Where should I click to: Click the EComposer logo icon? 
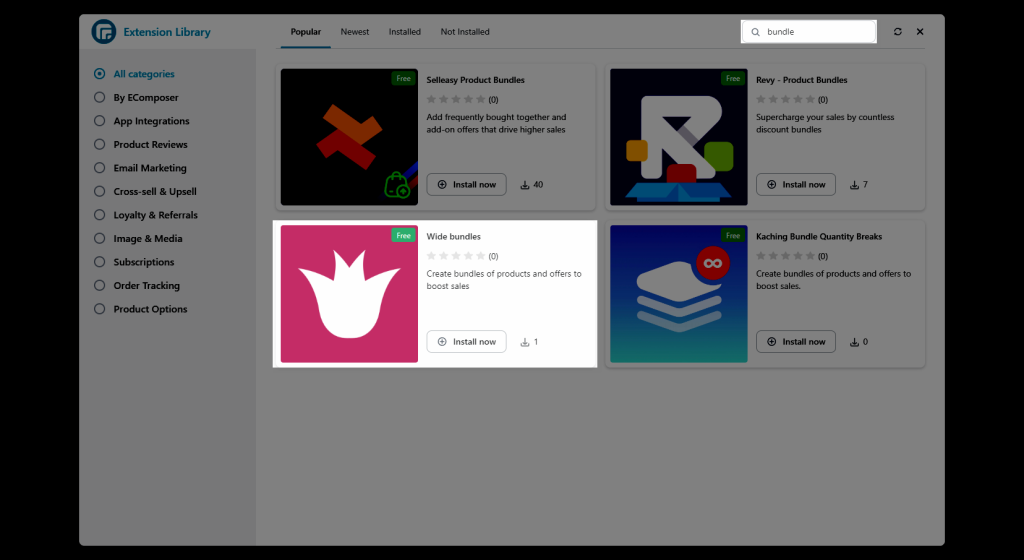(x=104, y=31)
